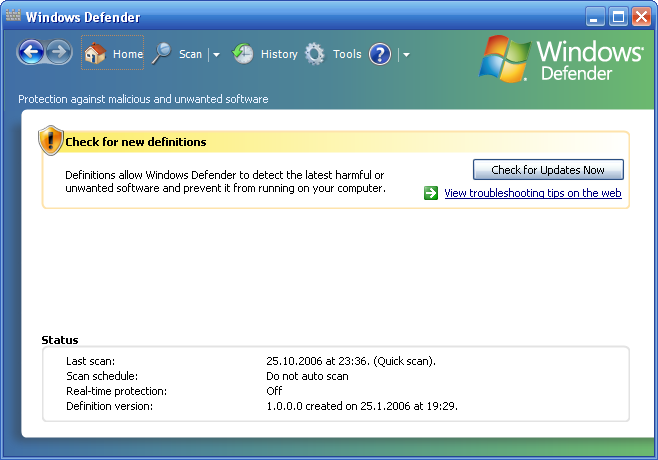Viewport: 658px width, 460px height.
Task: Select 'Scan schedule:' label
Action: [x=102, y=376]
